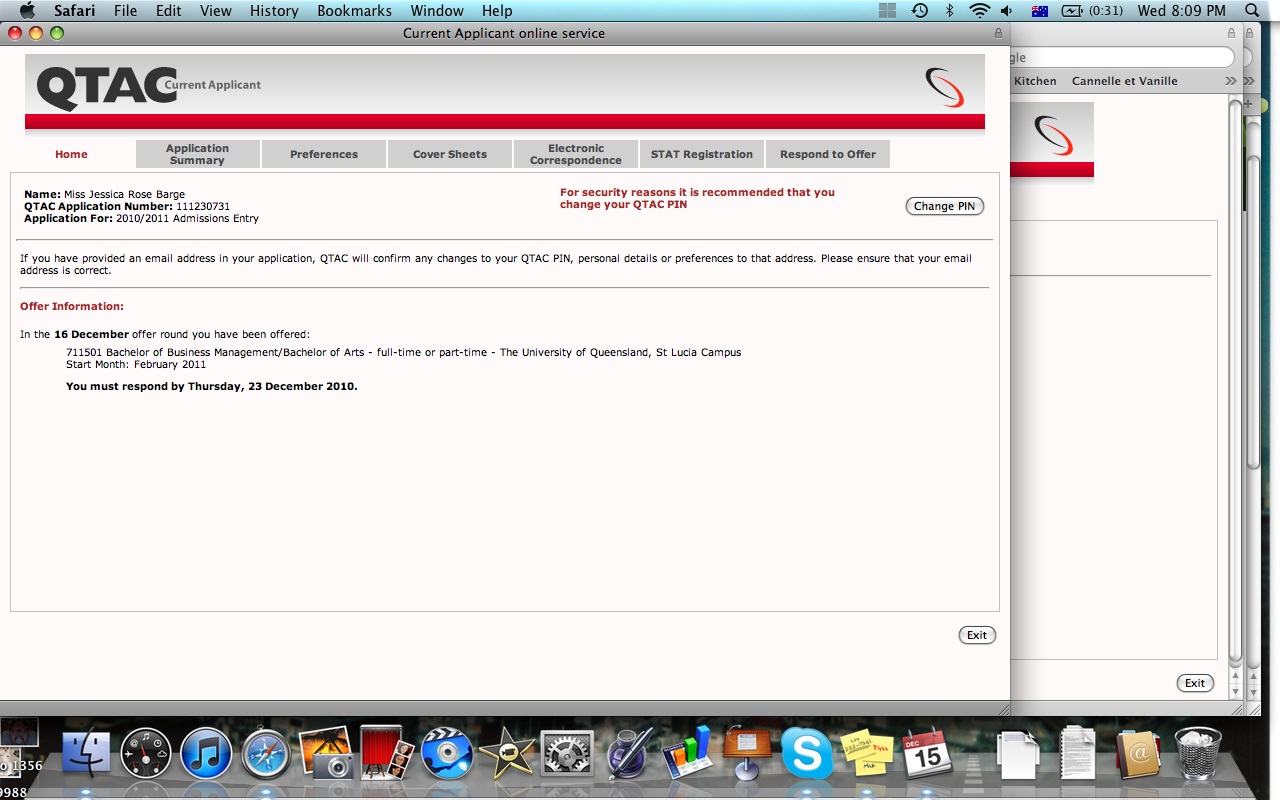Open the Edit menu

click(168, 11)
